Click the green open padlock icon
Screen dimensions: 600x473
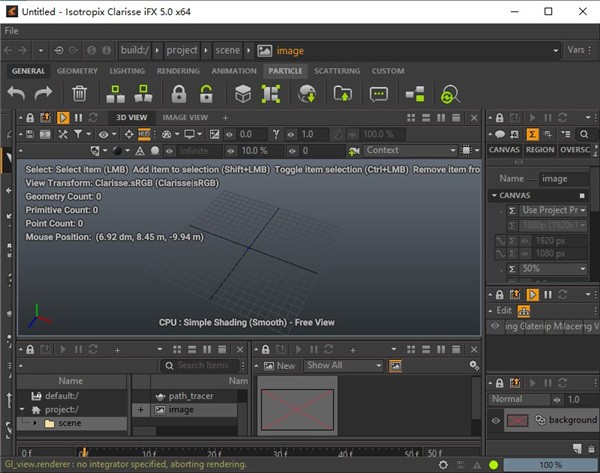pos(206,94)
